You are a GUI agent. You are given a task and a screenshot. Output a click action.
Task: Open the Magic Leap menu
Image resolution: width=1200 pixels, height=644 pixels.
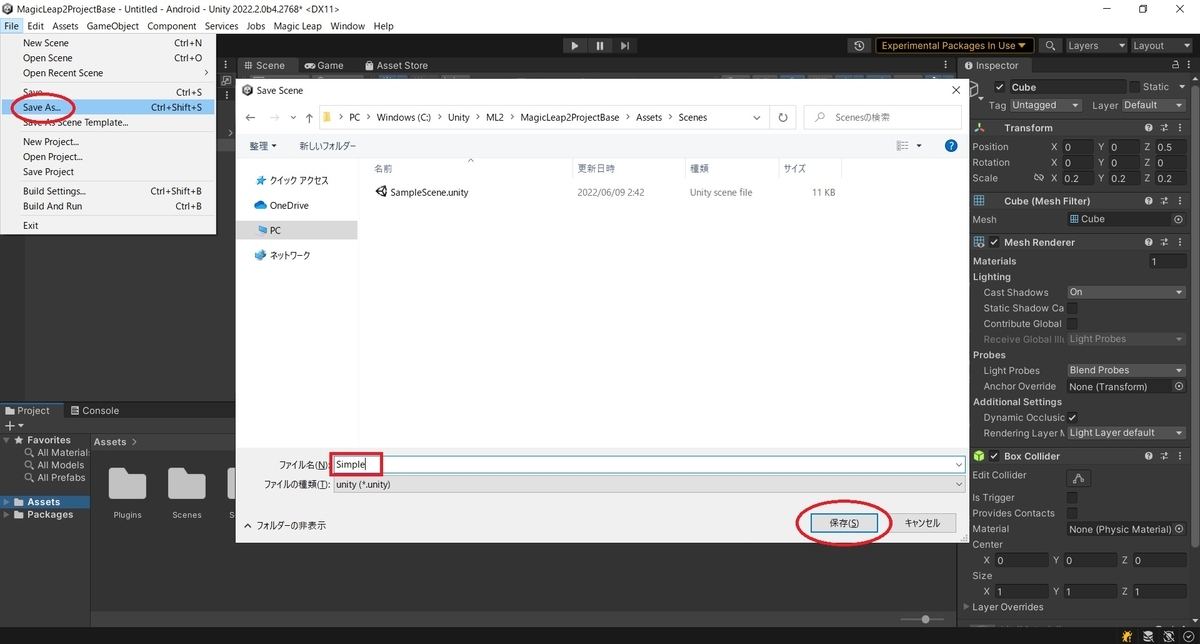click(x=297, y=26)
